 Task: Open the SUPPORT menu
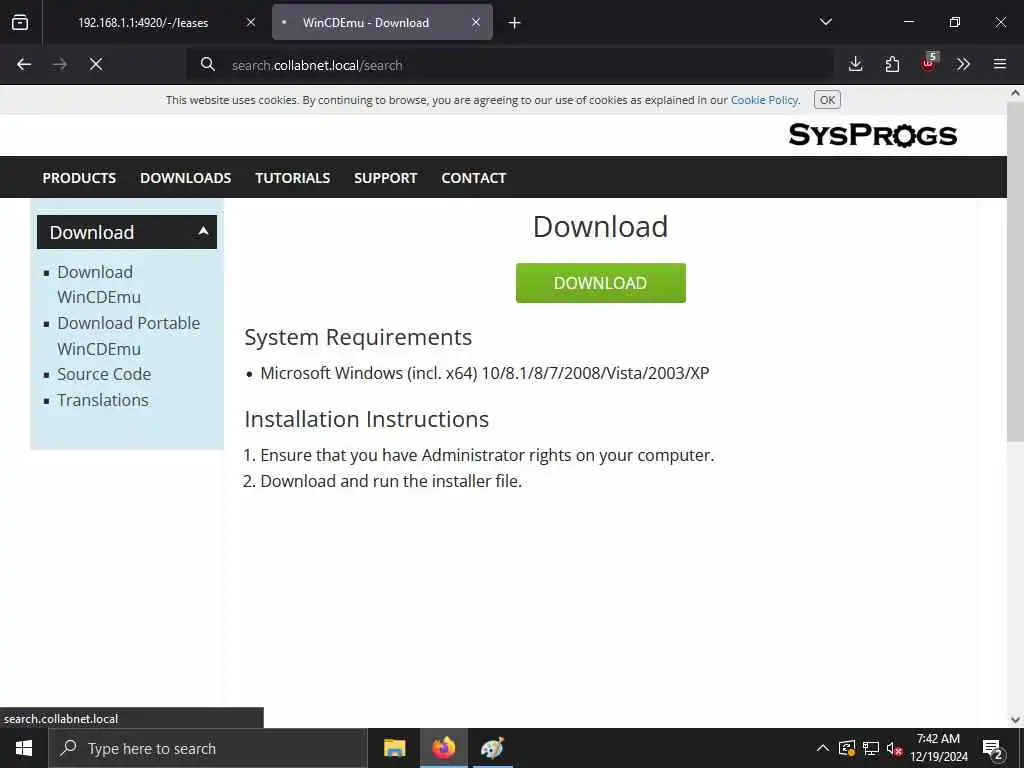pyautogui.click(x=385, y=178)
